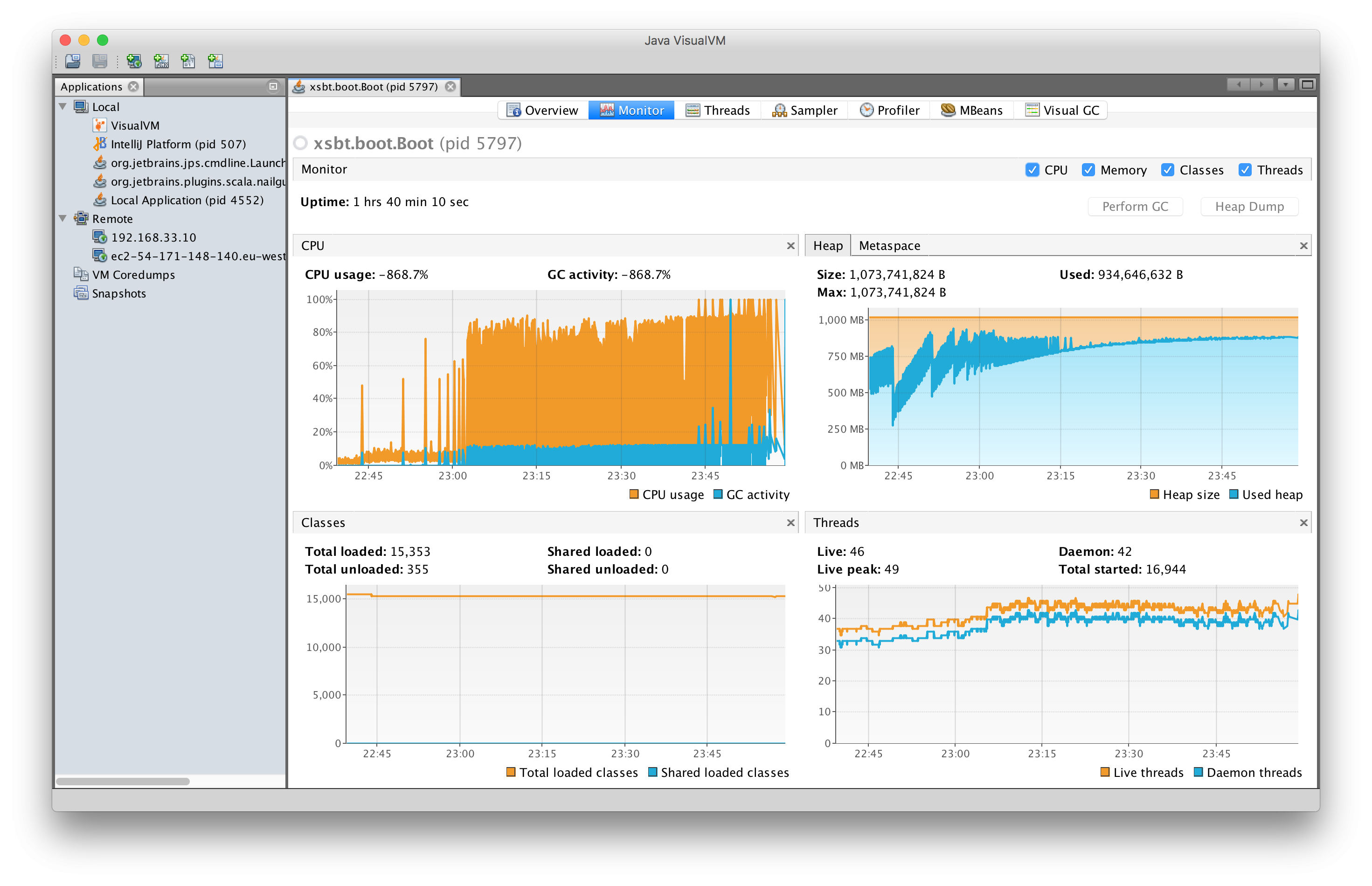The height and width of the screenshot is (886, 1372).
Task: Click the IntelliJ Platform icon in the tree
Action: pyautogui.click(x=100, y=144)
